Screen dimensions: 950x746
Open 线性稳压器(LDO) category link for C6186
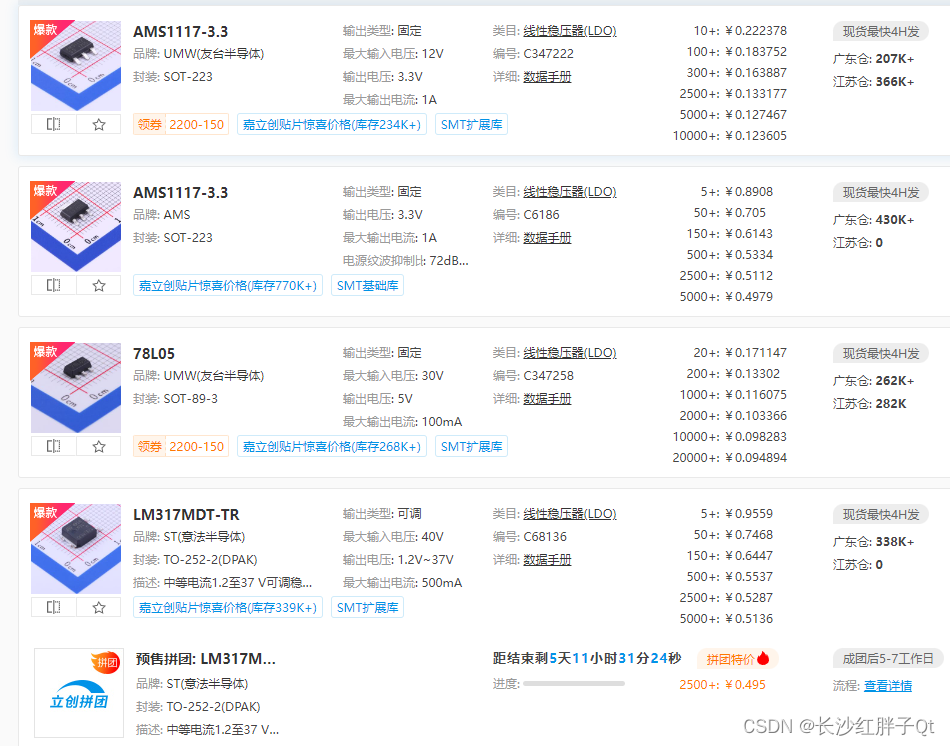point(570,192)
